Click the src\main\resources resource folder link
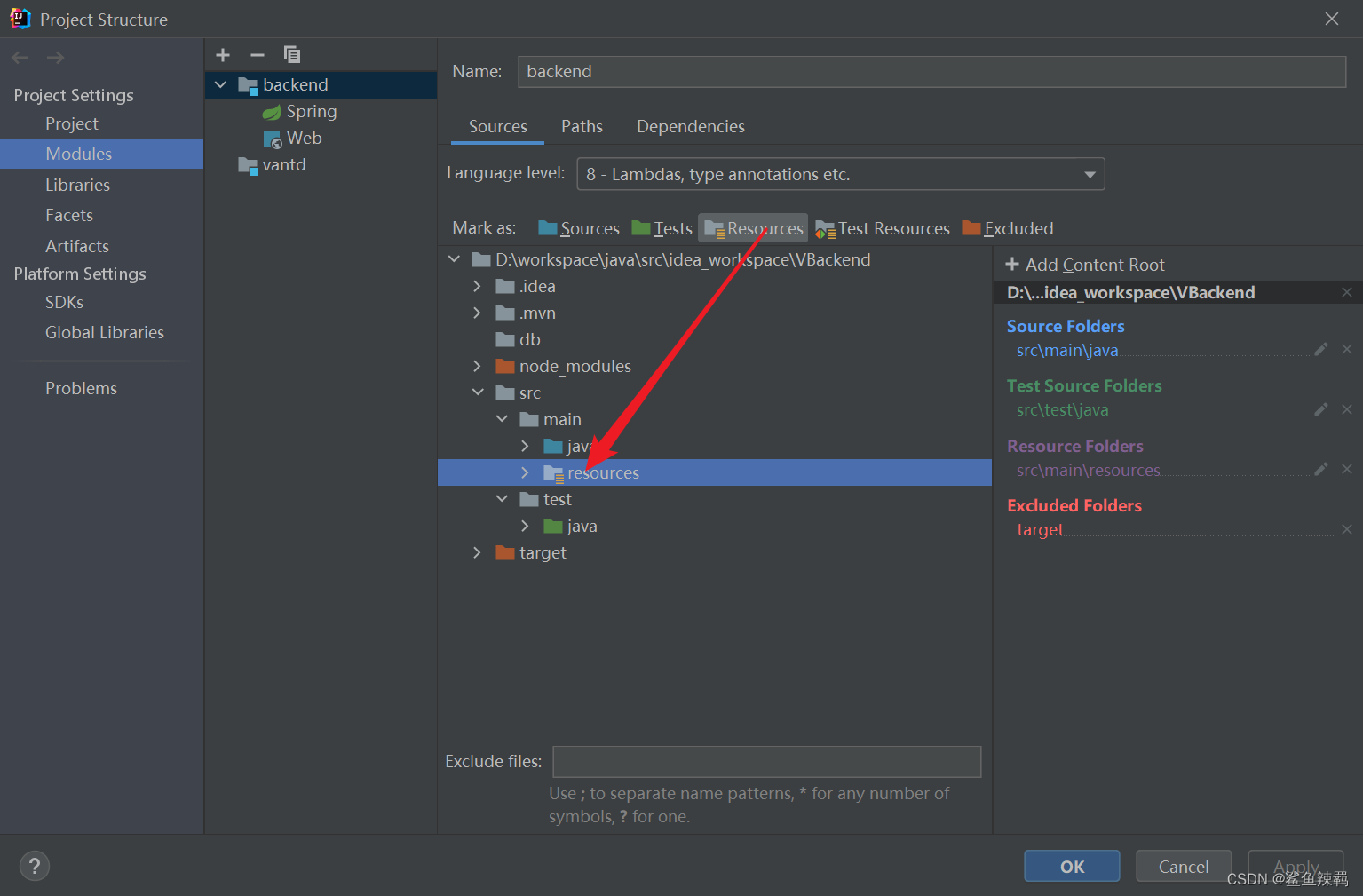The height and width of the screenshot is (896, 1363). [x=1088, y=470]
